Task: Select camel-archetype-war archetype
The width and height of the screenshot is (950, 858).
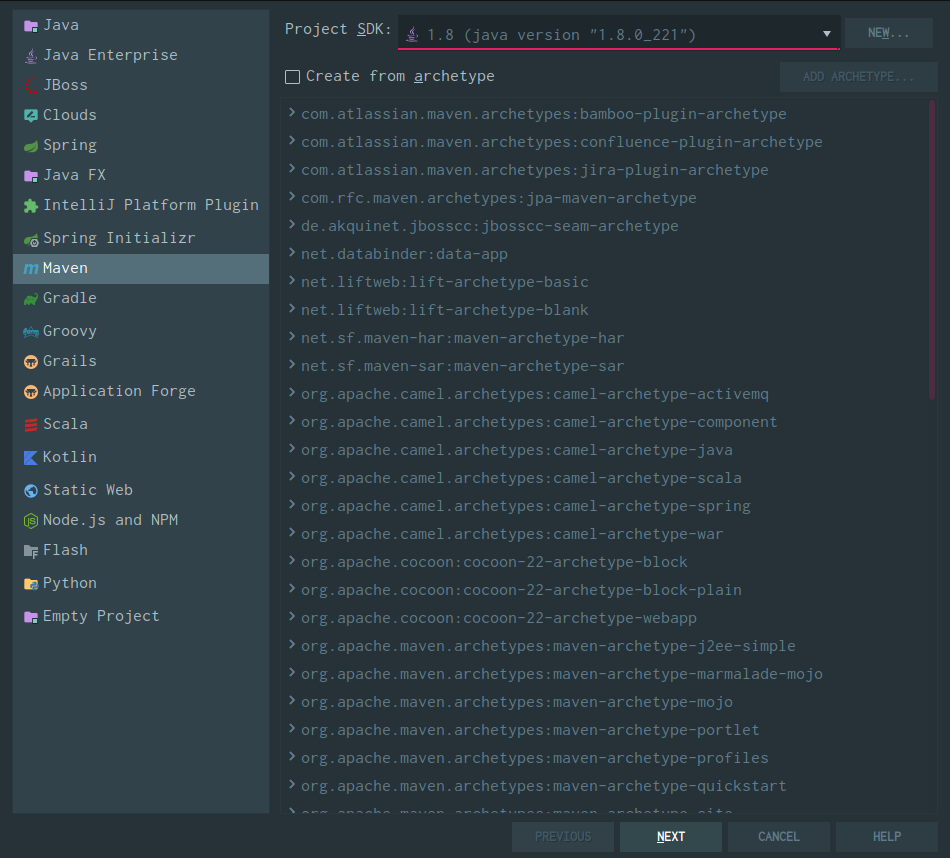Action: pyautogui.click(x=512, y=534)
